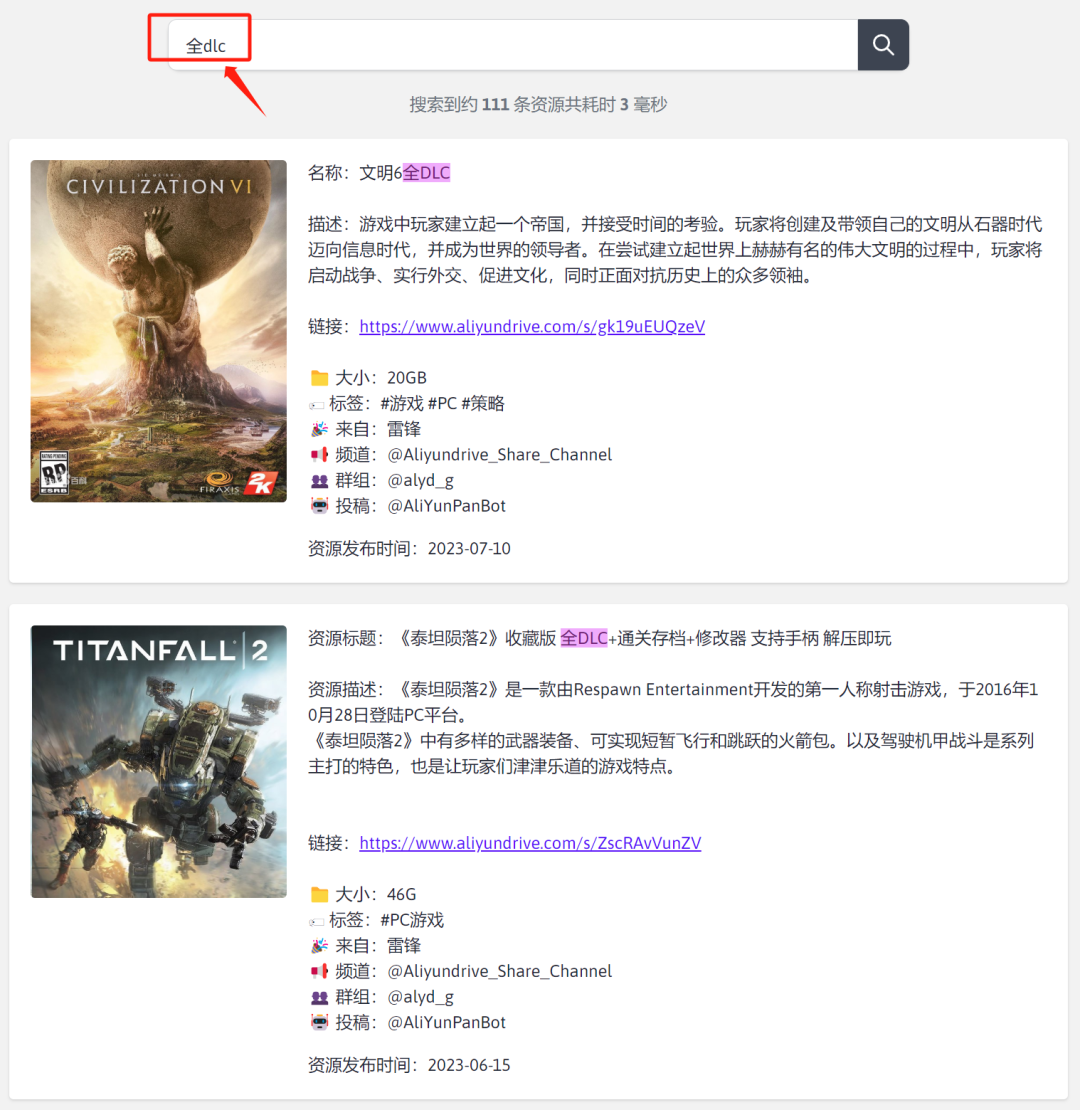Click megaphone icon in Civilization 频道 row

click(319, 454)
